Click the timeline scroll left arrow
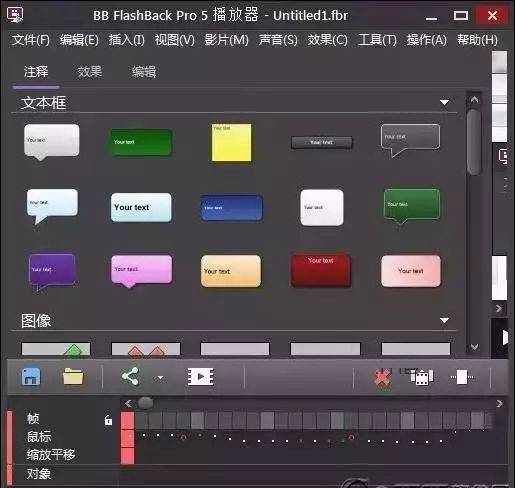The width and height of the screenshot is (515, 488). [128, 404]
